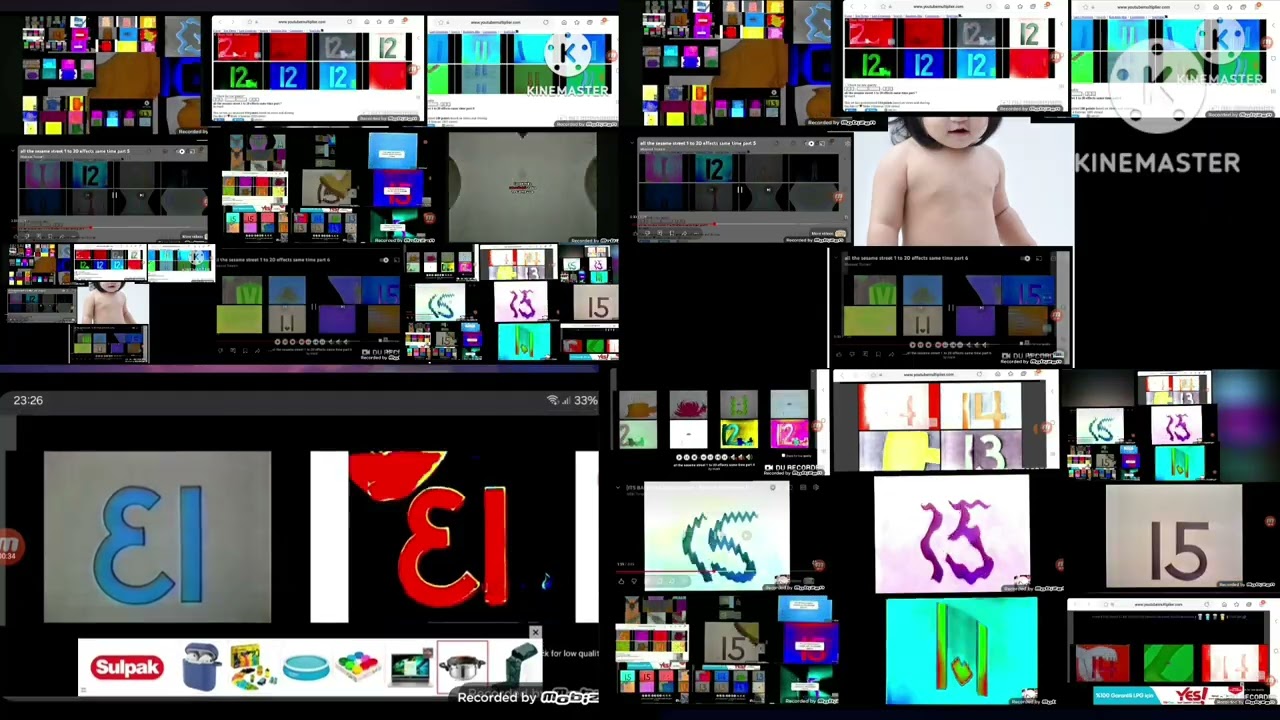Select the pink lotus tile in DU Recorder grid
Screen dimensions: 1280x720
point(688,405)
